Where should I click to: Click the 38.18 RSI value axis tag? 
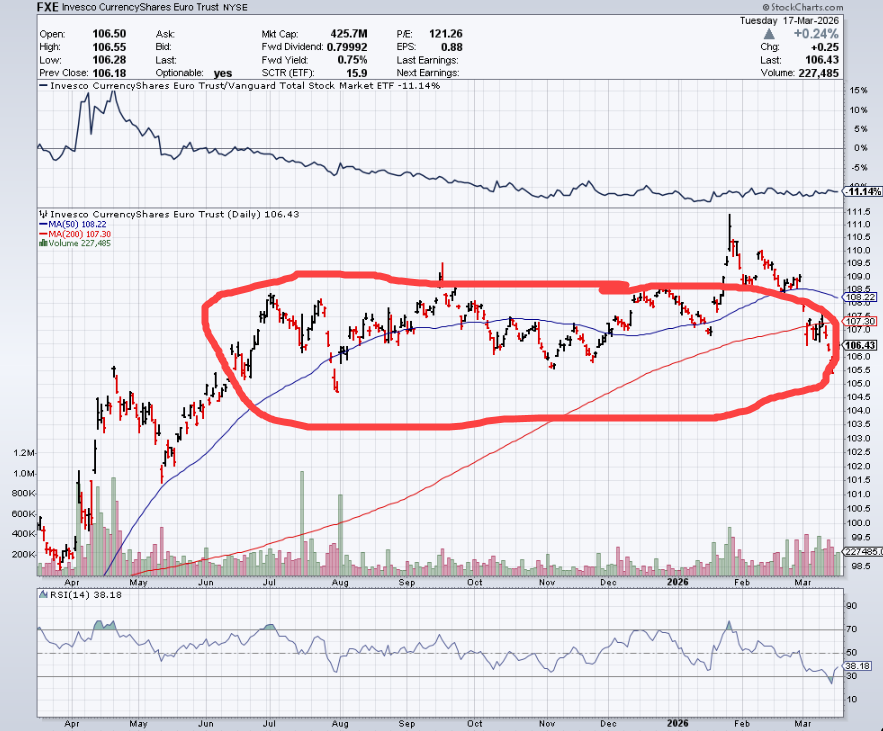pos(860,664)
